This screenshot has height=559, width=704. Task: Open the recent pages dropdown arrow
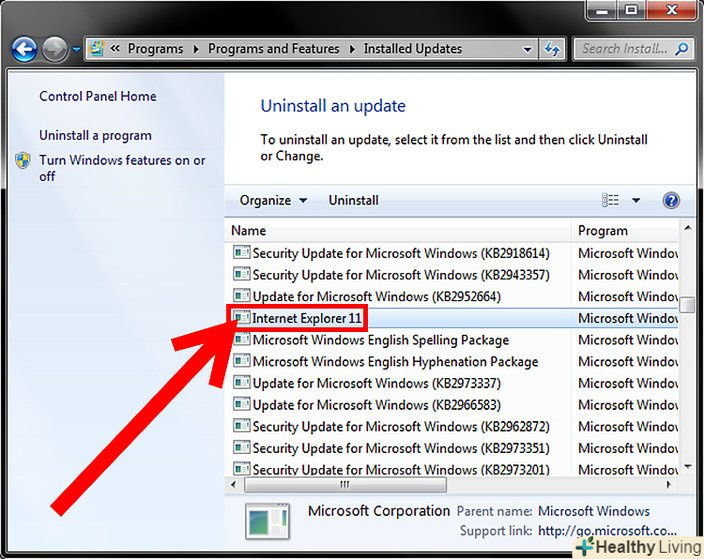(77, 49)
